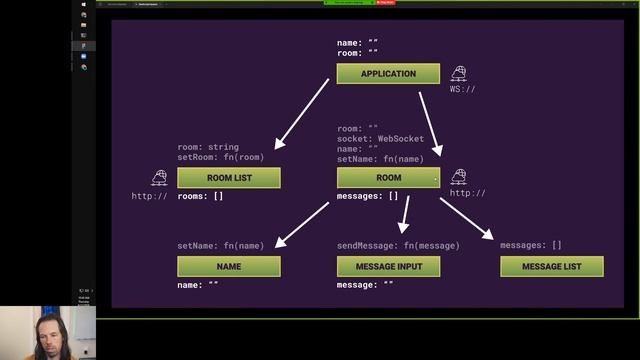
Task: Click 'name: ""' above APPLICATION
Action: point(357,42)
